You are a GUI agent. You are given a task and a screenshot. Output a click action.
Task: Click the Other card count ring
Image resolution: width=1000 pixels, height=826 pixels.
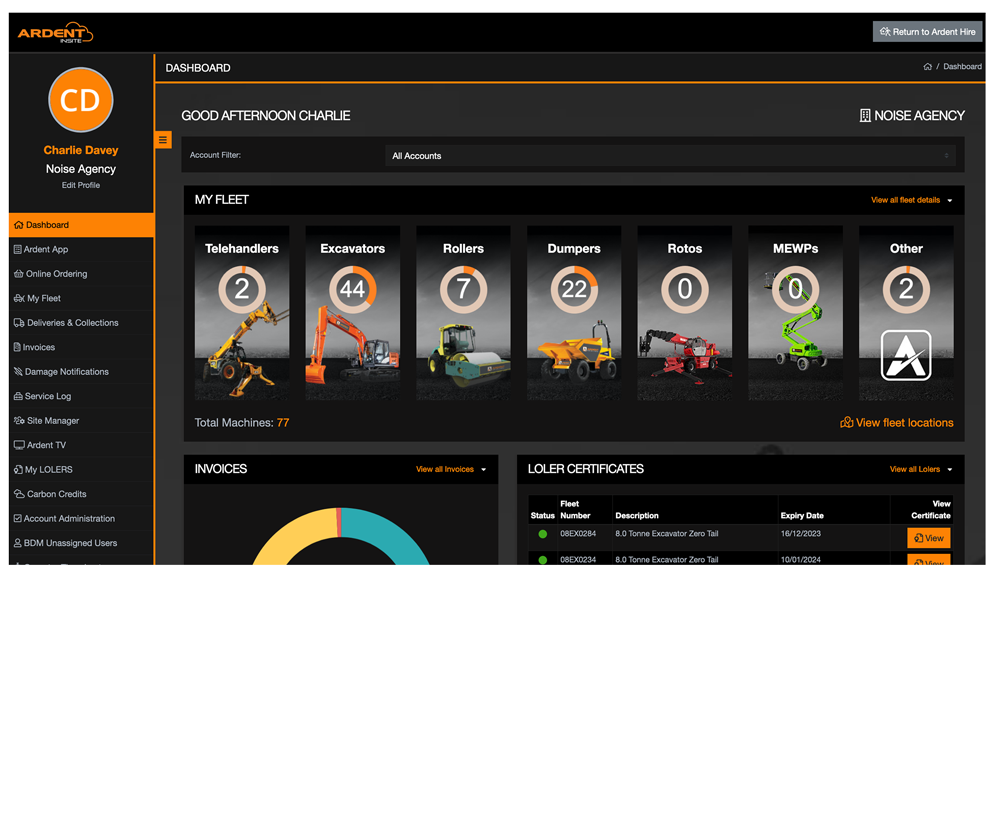tap(906, 290)
